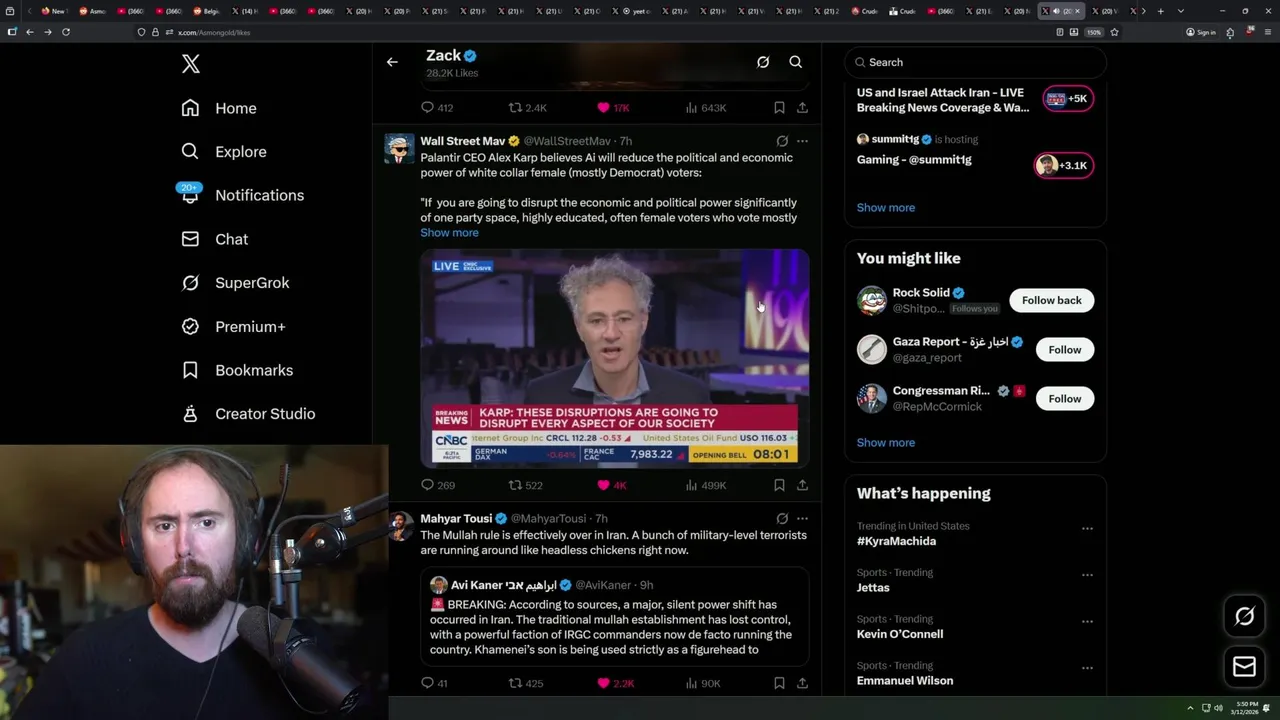Focus the Search input field
Viewport: 1280px width, 720px height.
tap(976, 62)
